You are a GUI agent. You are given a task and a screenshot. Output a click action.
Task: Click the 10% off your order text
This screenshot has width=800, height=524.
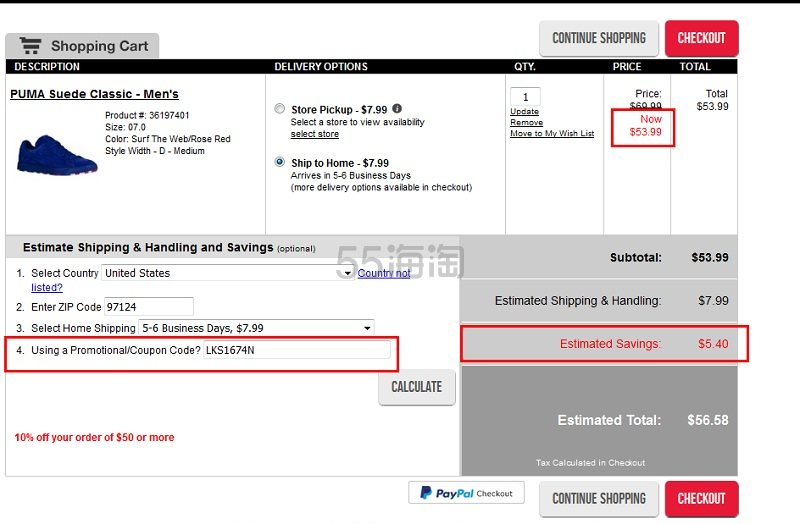[x=94, y=437]
